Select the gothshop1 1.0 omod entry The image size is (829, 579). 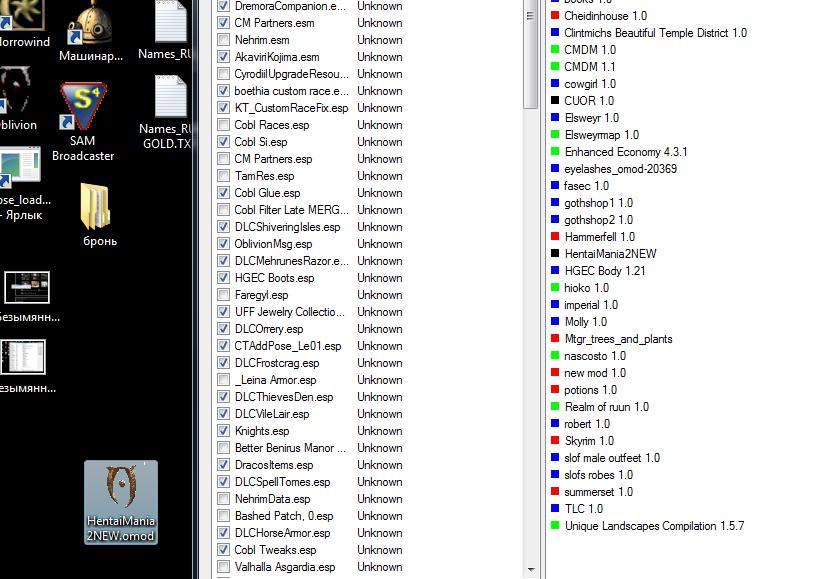[598, 203]
